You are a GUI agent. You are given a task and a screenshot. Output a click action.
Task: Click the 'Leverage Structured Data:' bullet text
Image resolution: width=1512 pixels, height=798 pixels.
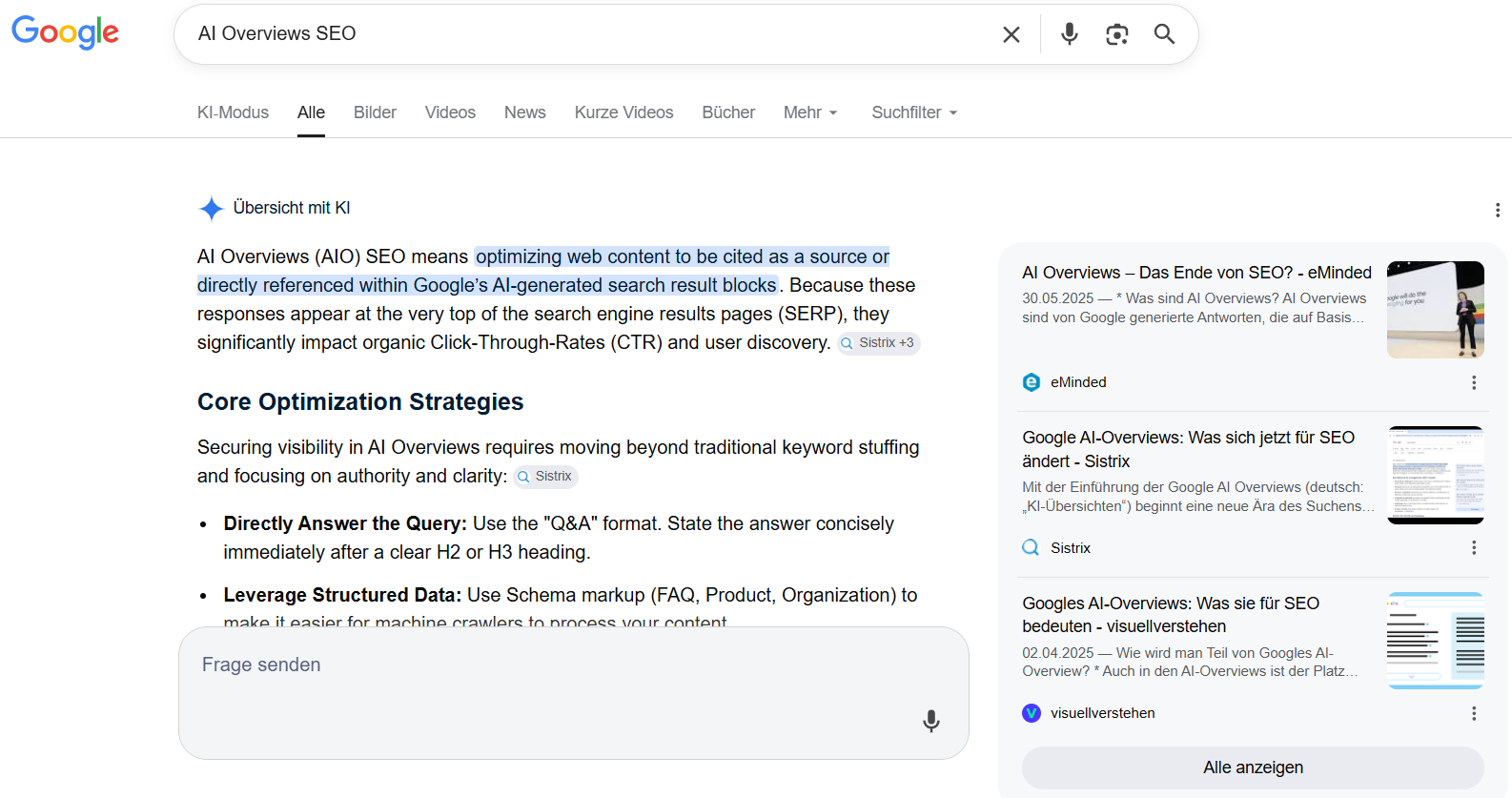(342, 595)
